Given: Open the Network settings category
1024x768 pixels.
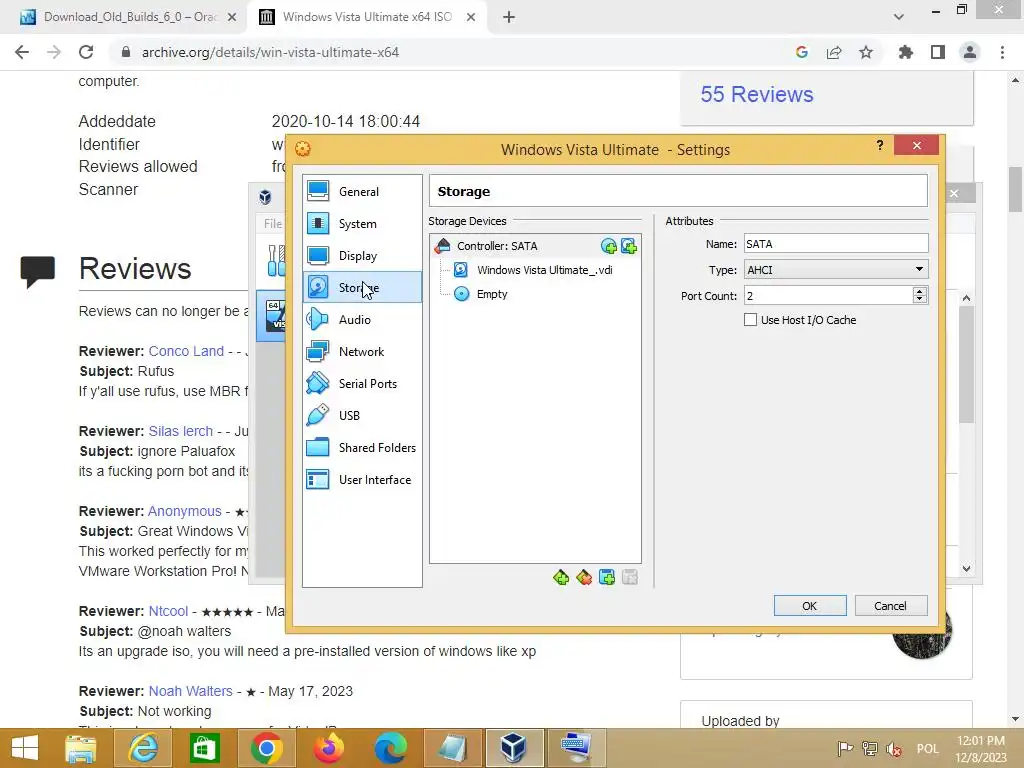Looking at the screenshot, I should (x=362, y=351).
